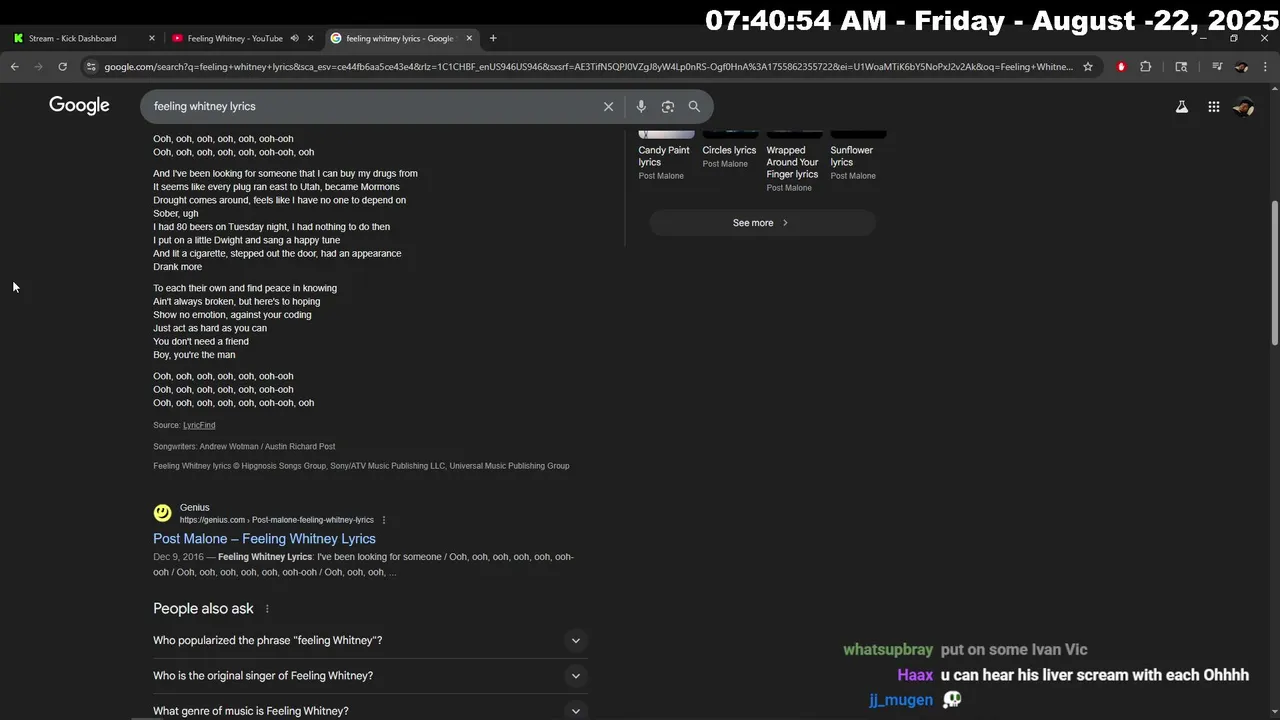Open Chrome media controls icon

tap(1217, 67)
